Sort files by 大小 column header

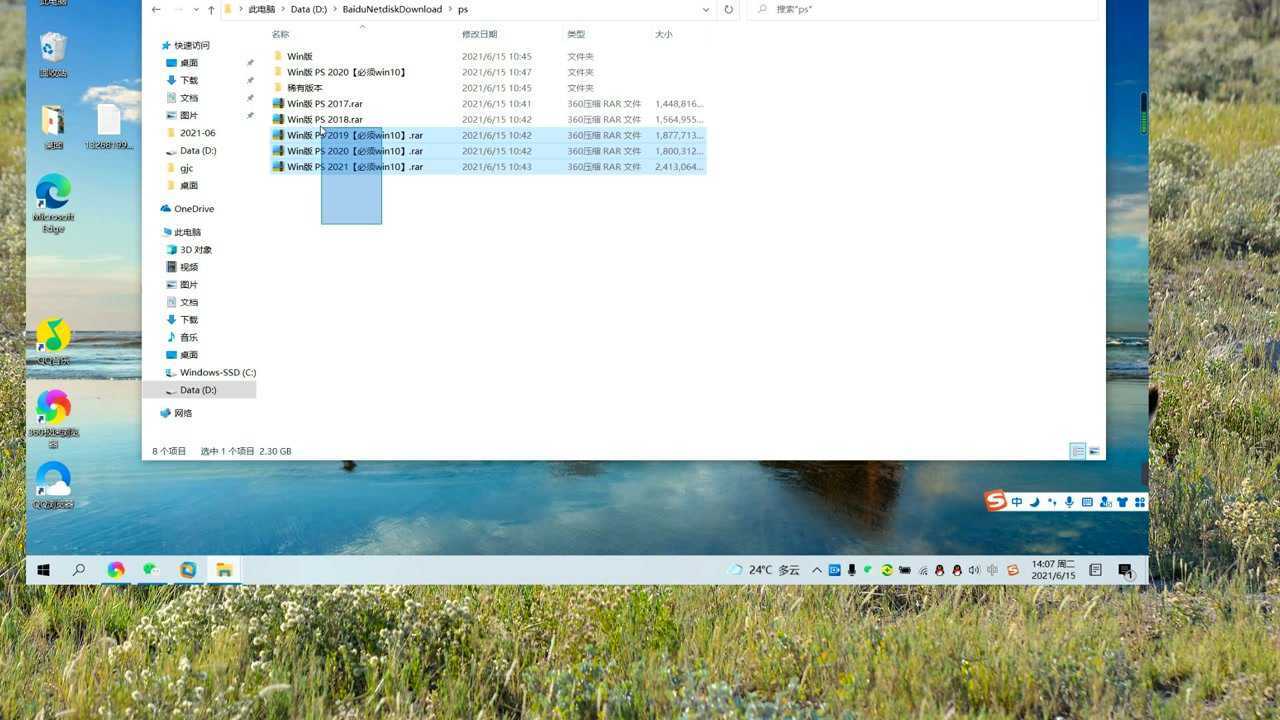pyautogui.click(x=664, y=34)
